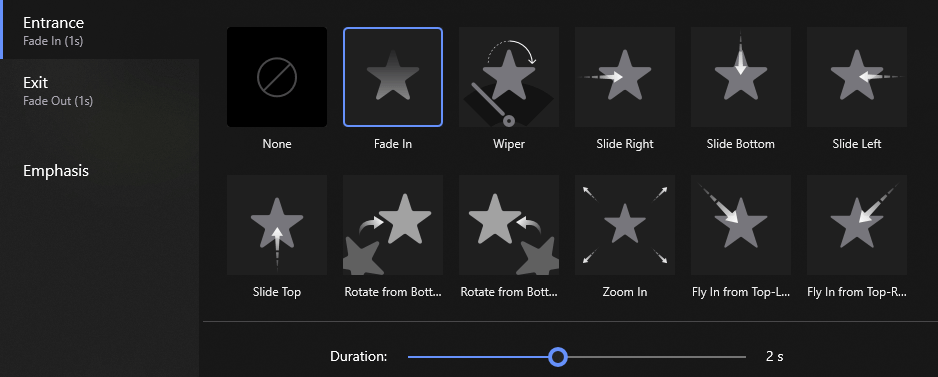Click the 2 s duration value
Viewport: 938px width, 377px height.
pos(775,357)
